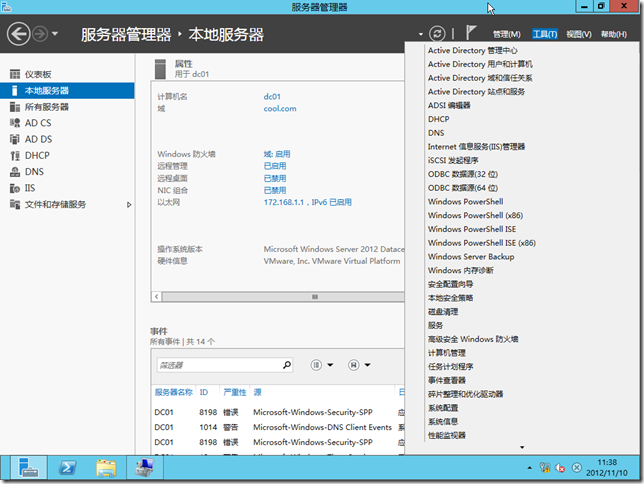Open the navigation history dropdown arrow
This screenshot has width=644, height=484.
pyautogui.click(x=55, y=34)
